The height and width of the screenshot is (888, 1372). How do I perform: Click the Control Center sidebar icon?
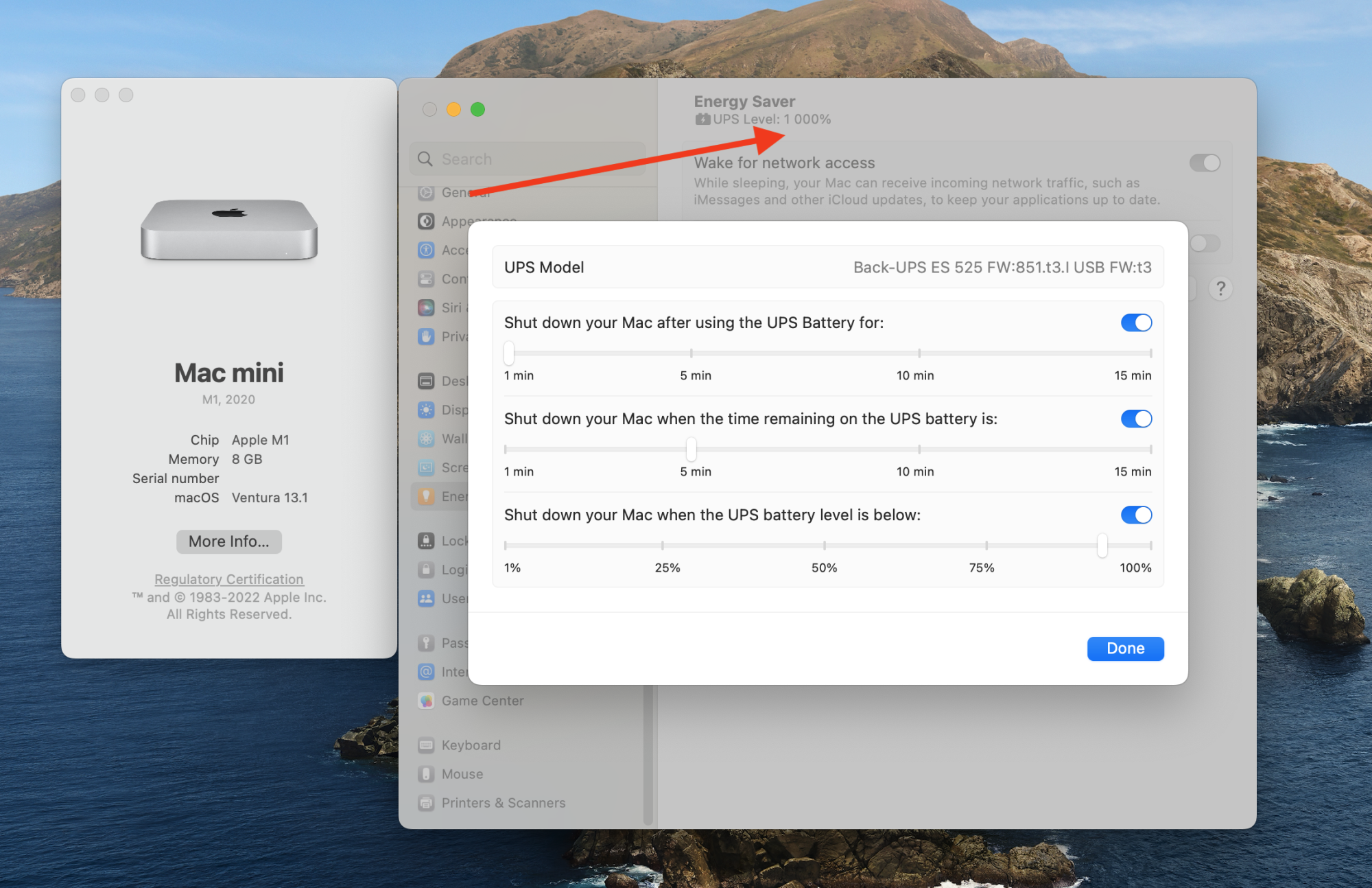coord(426,279)
